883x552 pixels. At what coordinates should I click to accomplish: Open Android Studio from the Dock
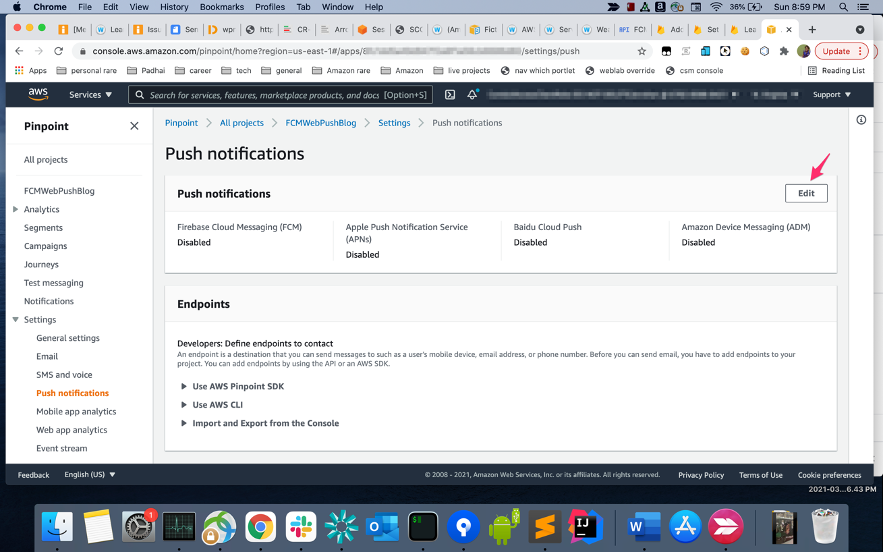coord(504,527)
